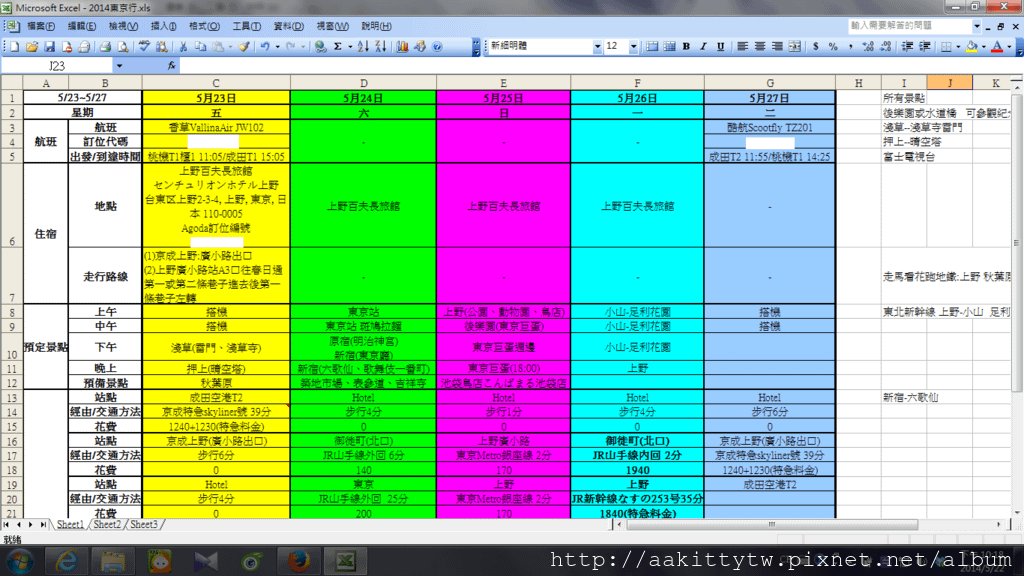Image resolution: width=1024 pixels, height=576 pixels.
Task: Expand the AutoSum functions dropdown arrow
Action: 350,46
